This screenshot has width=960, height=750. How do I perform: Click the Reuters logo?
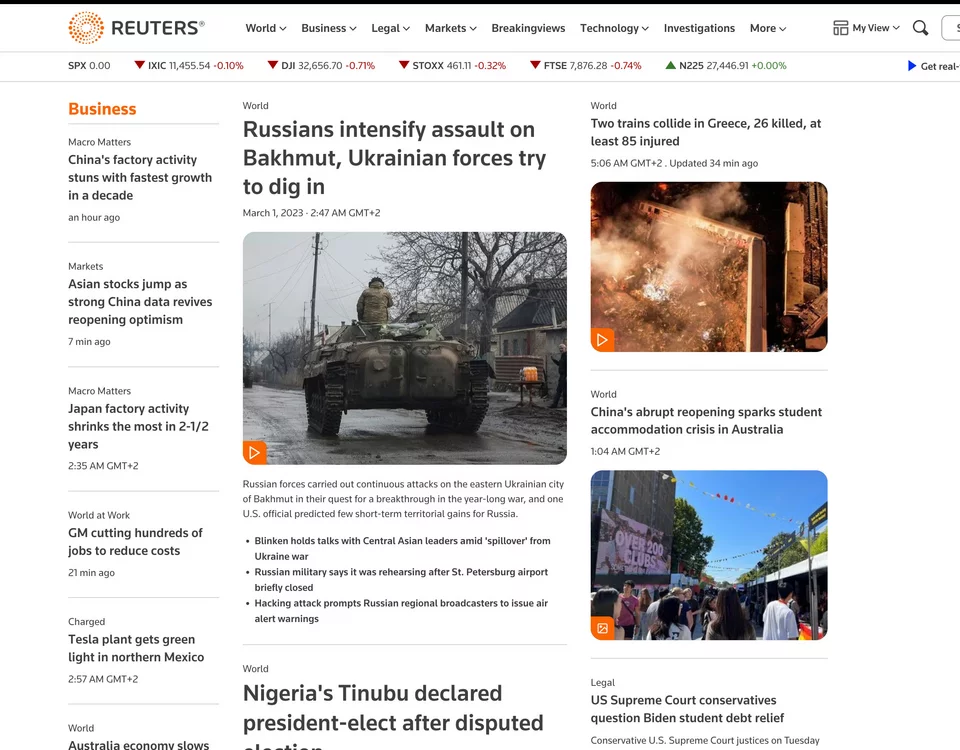coord(136,28)
